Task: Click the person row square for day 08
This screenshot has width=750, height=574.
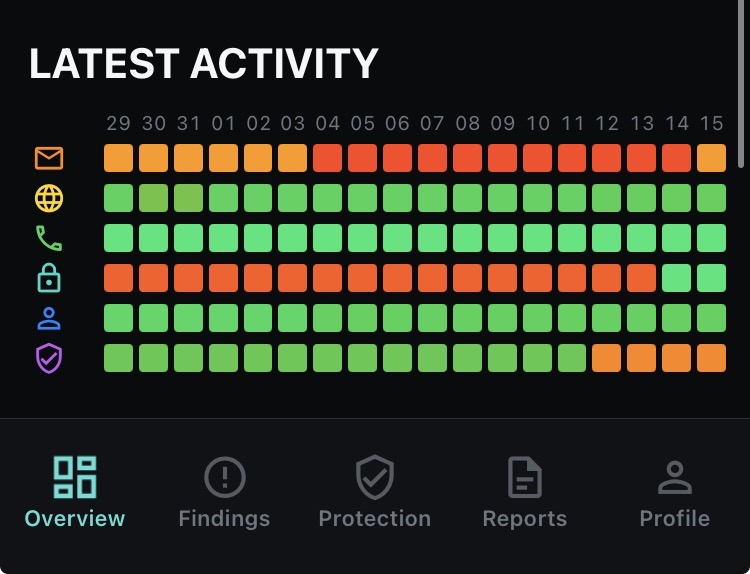Action: (467, 318)
